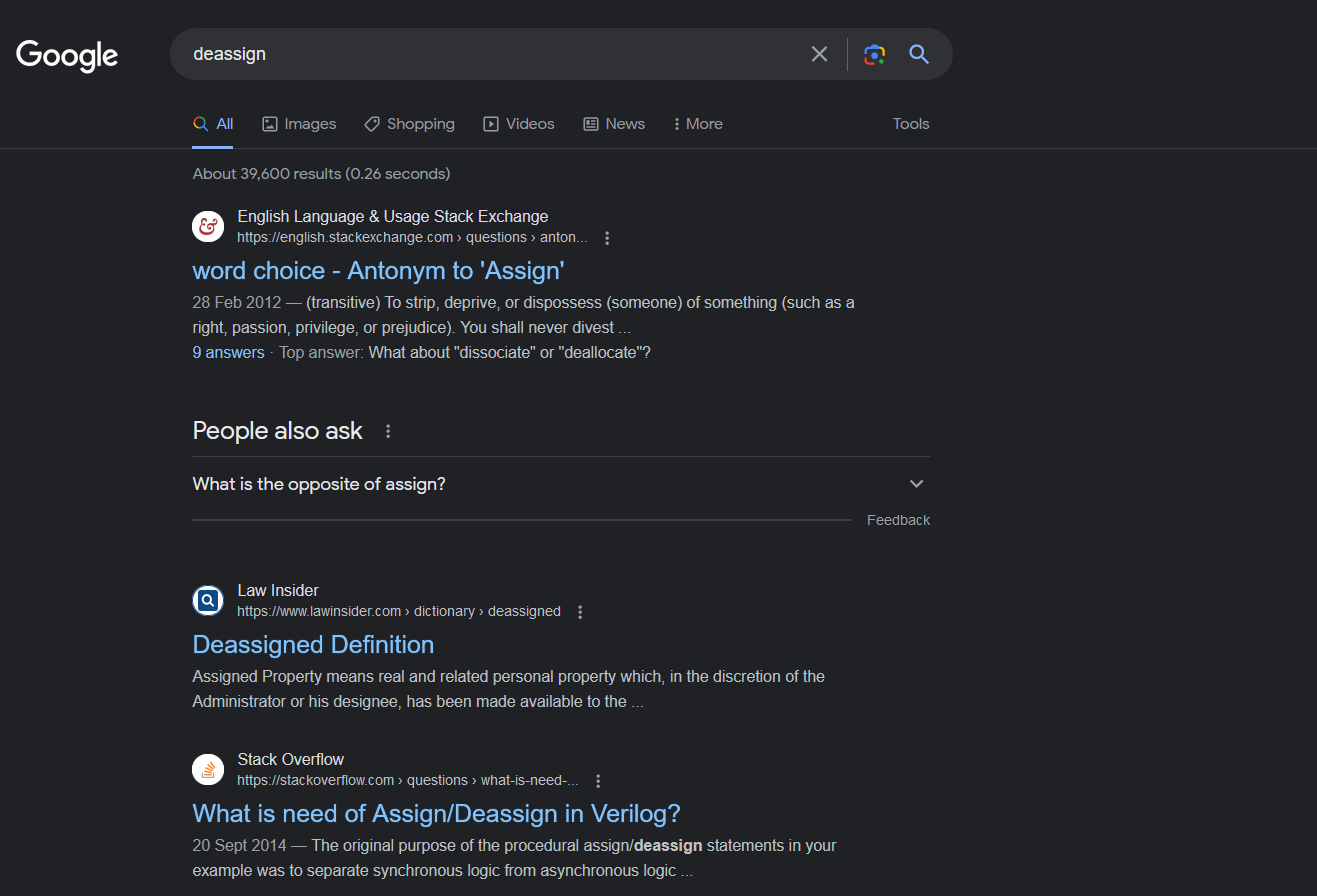The image size is (1317, 896).
Task: Click the Google logo
Action: (x=67, y=55)
